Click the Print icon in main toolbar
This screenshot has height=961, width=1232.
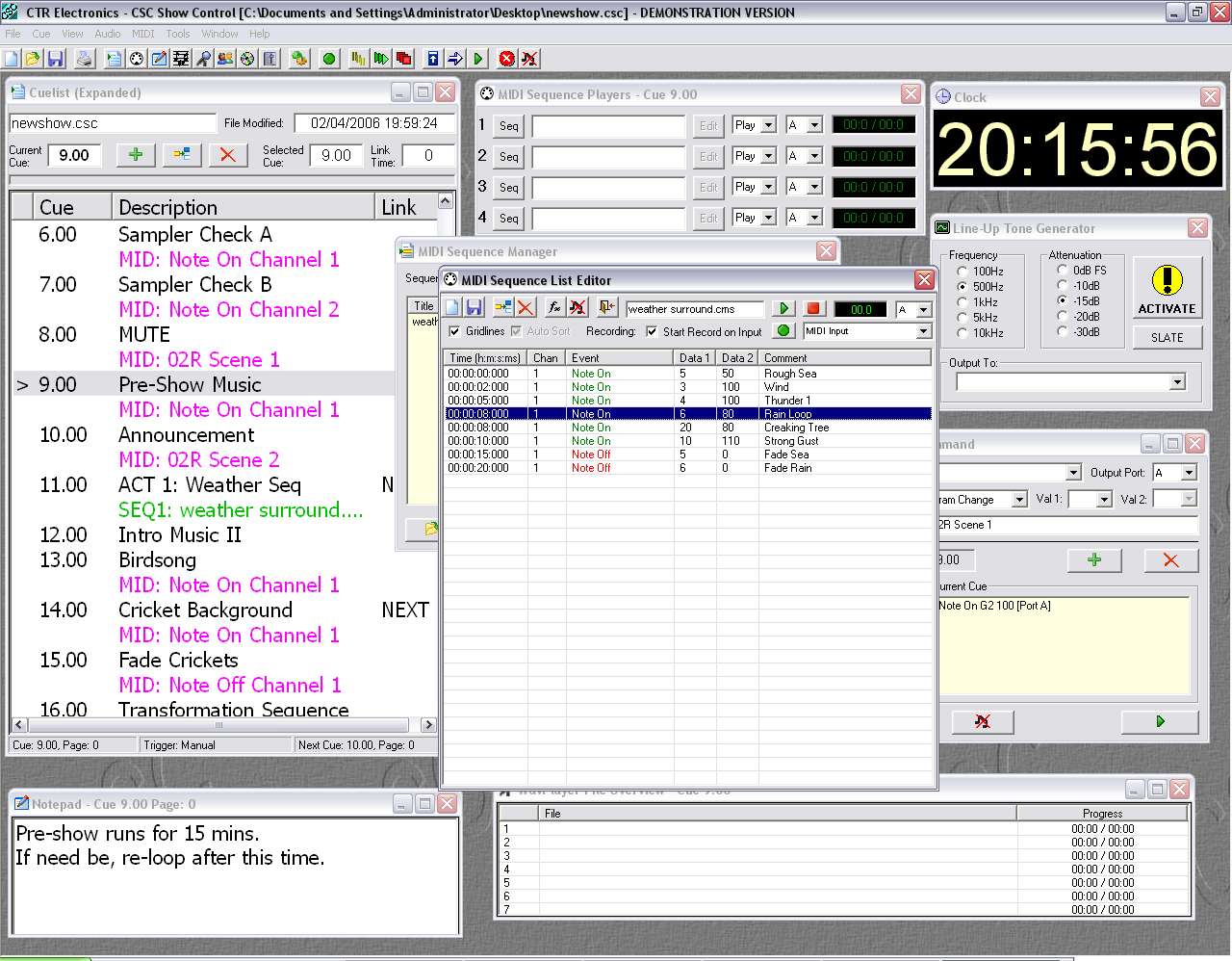coord(85,59)
